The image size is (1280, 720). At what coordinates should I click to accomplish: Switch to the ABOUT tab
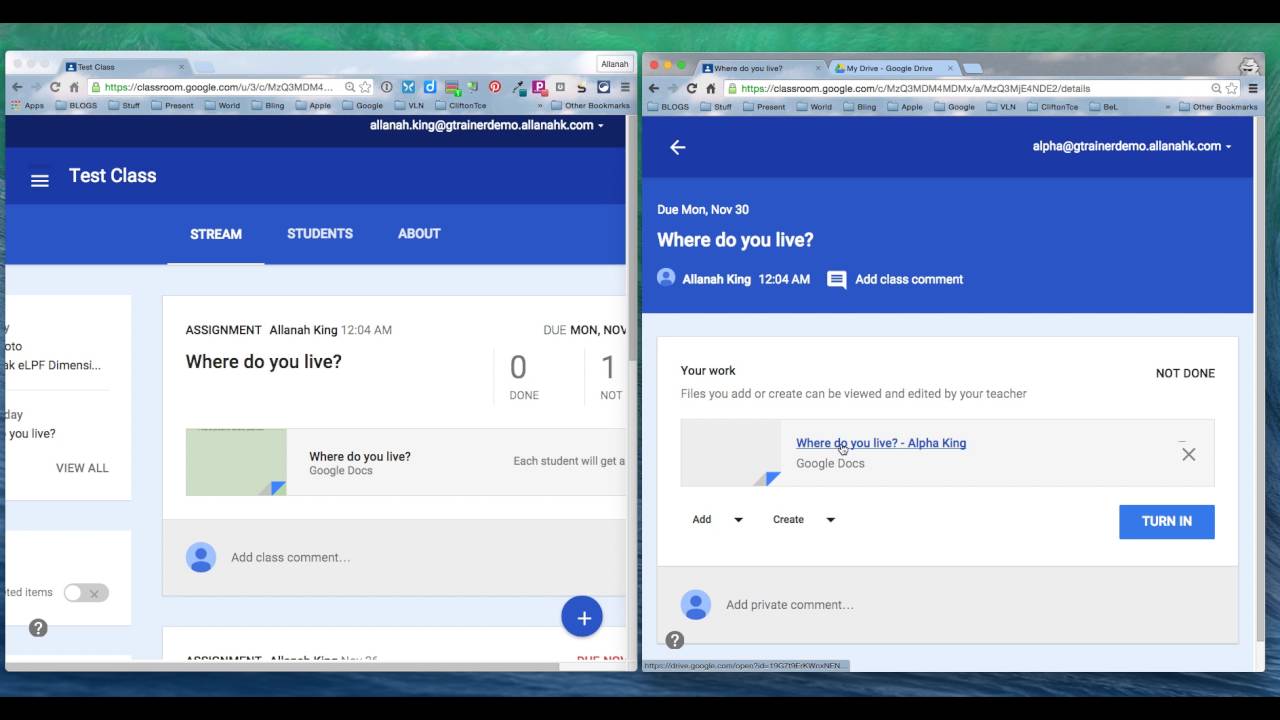[x=419, y=234]
